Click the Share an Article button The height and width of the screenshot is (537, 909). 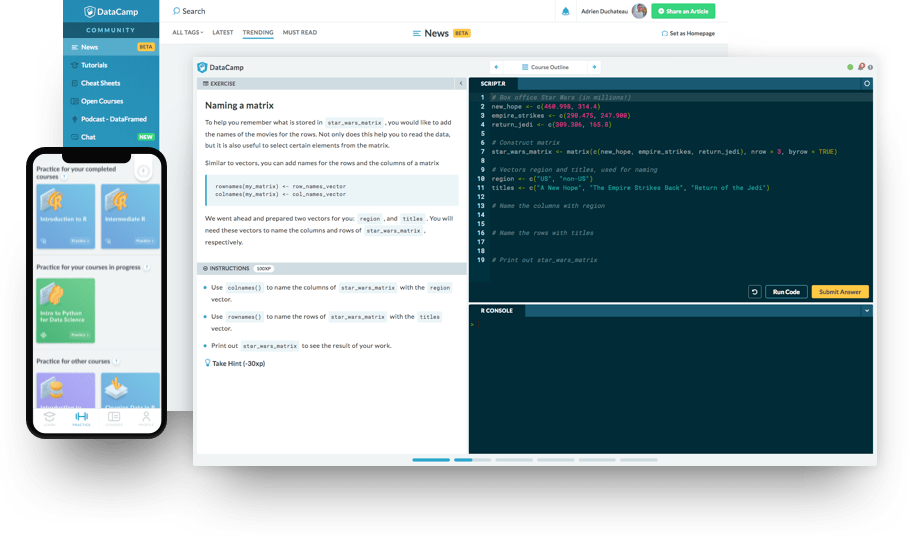coord(683,11)
